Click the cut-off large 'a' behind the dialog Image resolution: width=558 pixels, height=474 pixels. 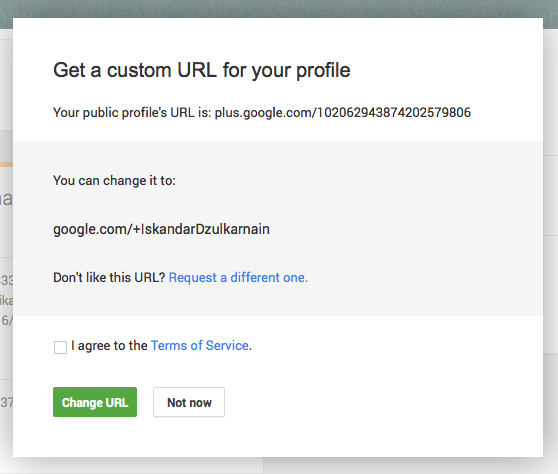[6, 199]
